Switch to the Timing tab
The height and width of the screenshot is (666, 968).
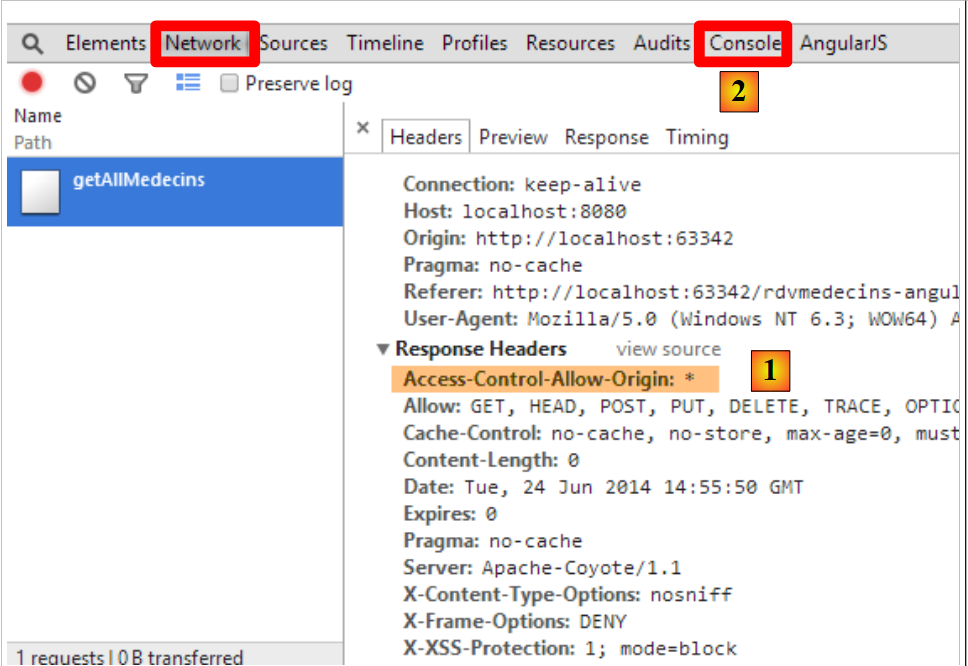click(x=697, y=137)
